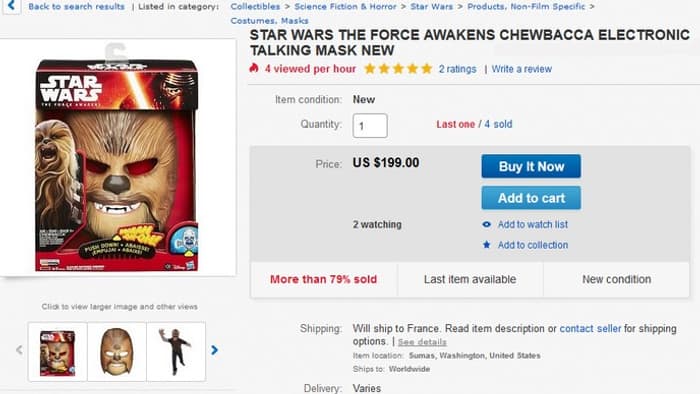Select the unboxed Chewbacca mask thumbnail
This screenshot has height=394, width=700.
(x=117, y=352)
